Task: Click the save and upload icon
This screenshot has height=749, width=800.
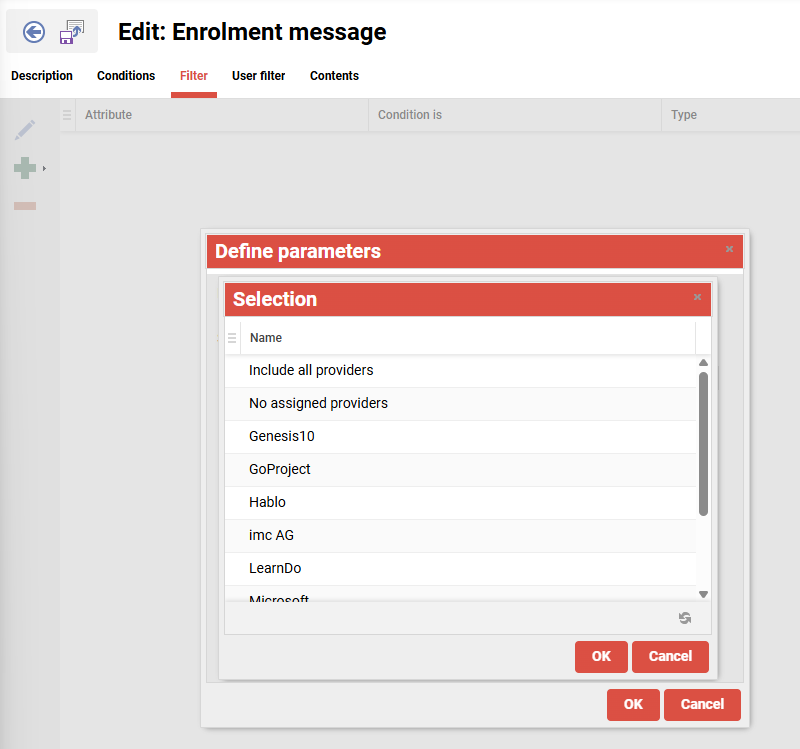Action: [72, 32]
